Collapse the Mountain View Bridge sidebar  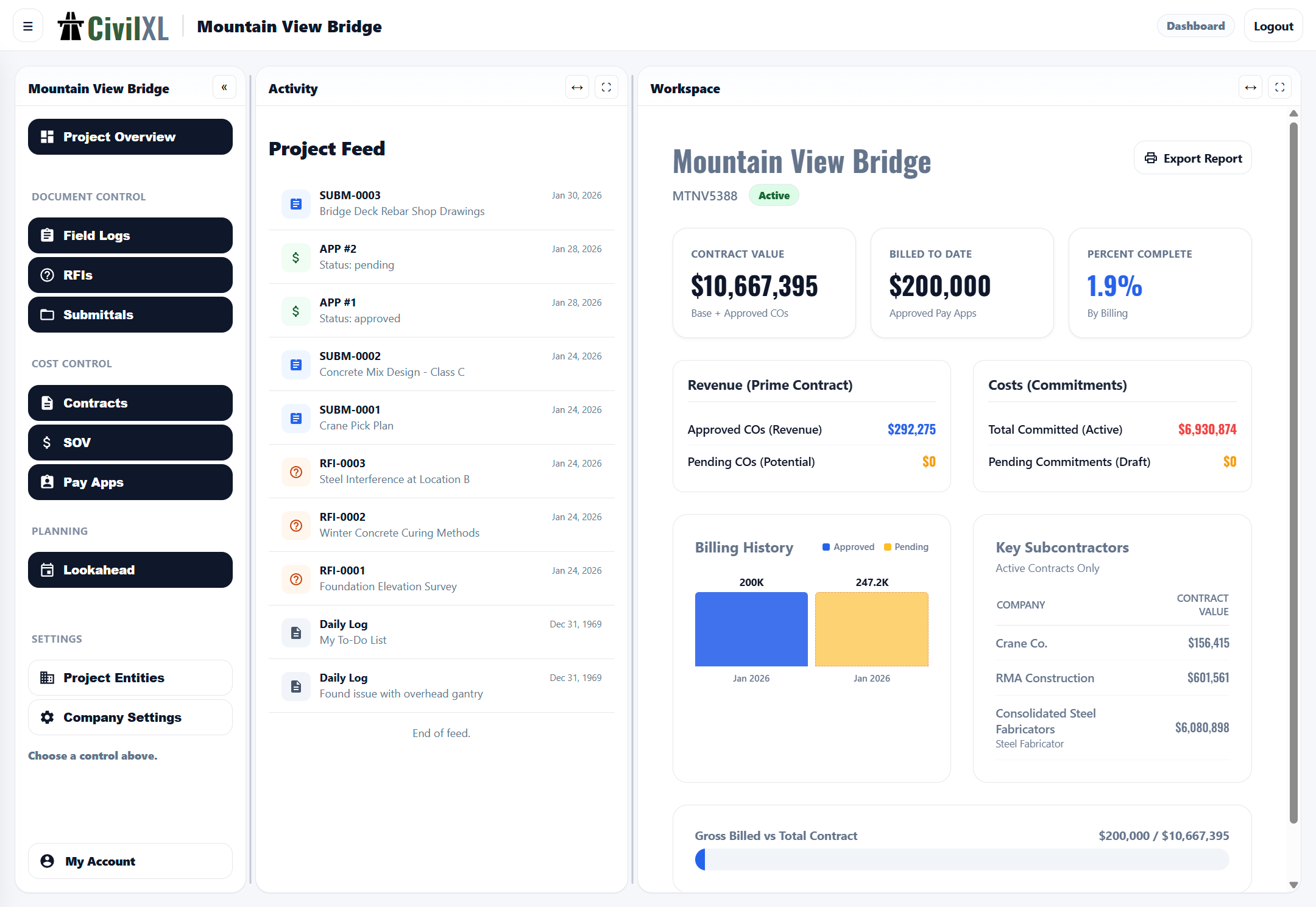pos(224,88)
